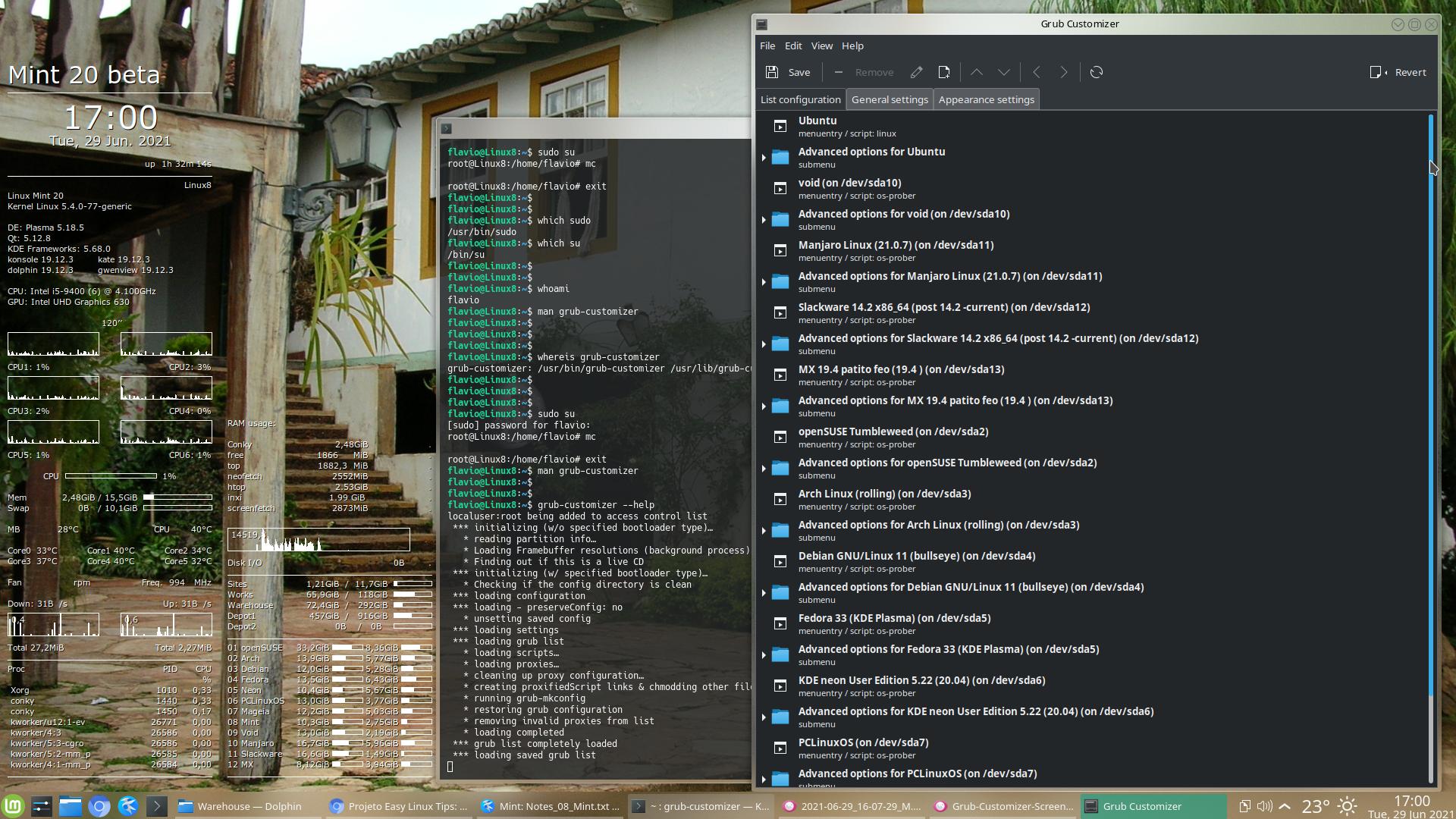
Task: Open the clipboard tray icon
Action: point(1244,806)
